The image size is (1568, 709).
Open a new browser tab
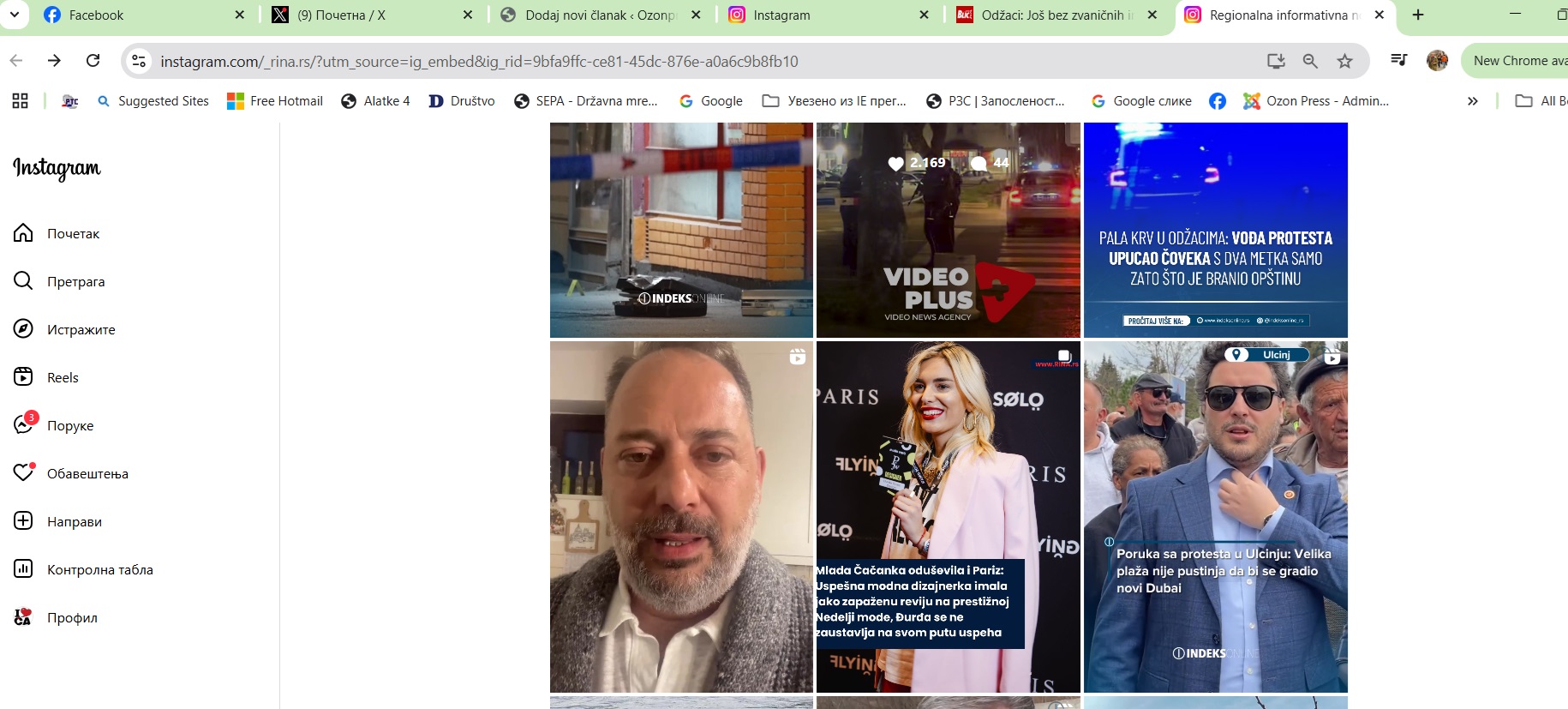pos(1418,15)
